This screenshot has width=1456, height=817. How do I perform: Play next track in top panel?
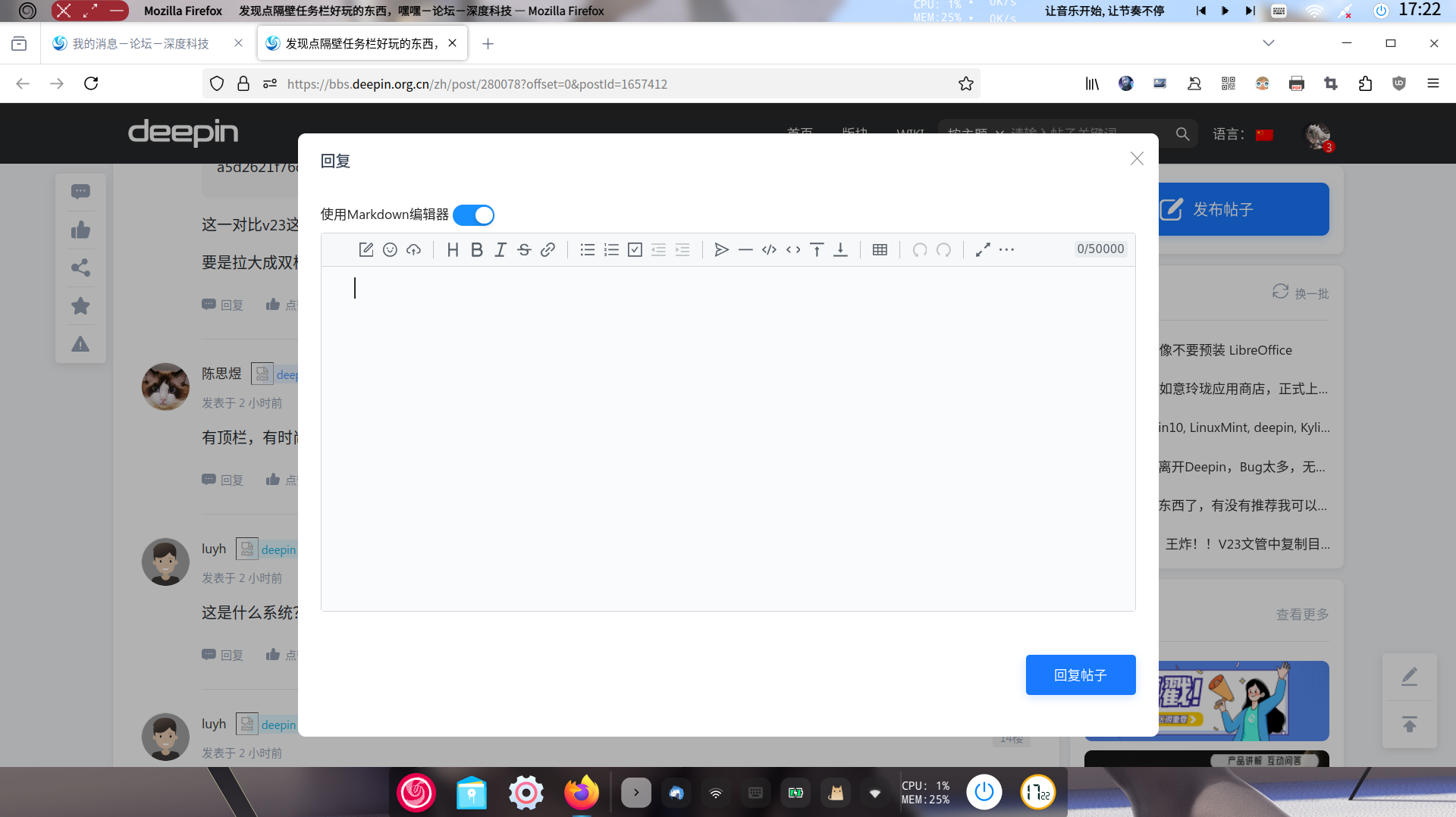point(1250,11)
